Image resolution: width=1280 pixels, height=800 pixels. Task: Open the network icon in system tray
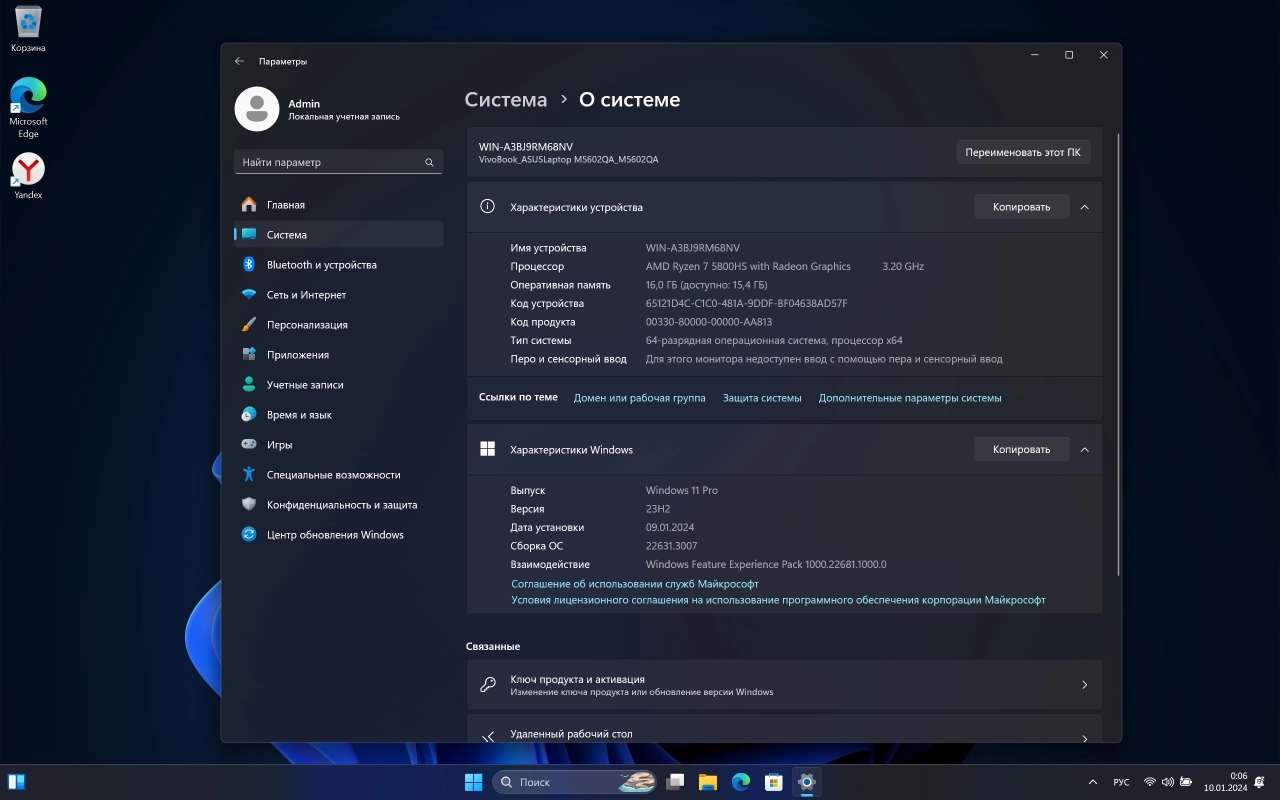(1150, 782)
